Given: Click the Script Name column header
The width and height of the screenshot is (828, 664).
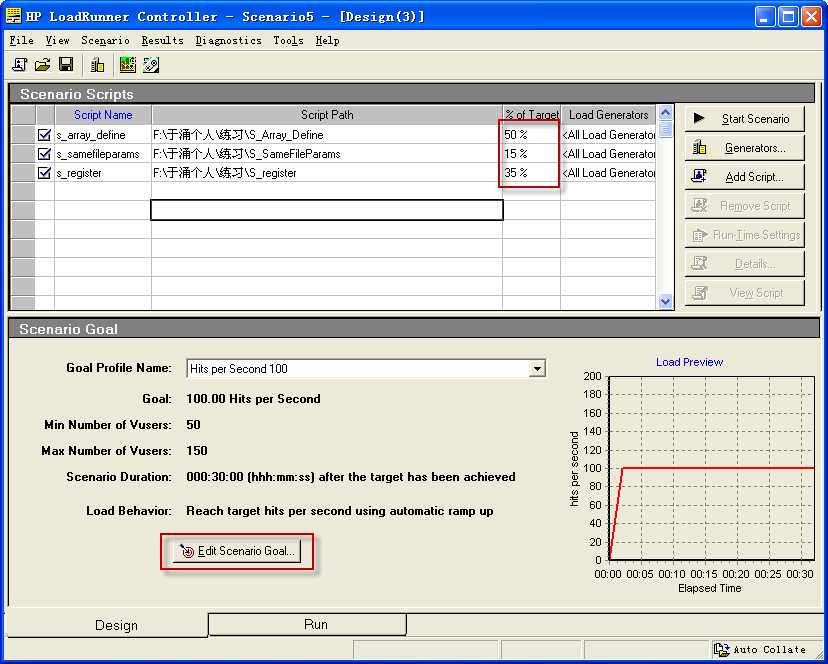Looking at the screenshot, I should click(x=103, y=115).
